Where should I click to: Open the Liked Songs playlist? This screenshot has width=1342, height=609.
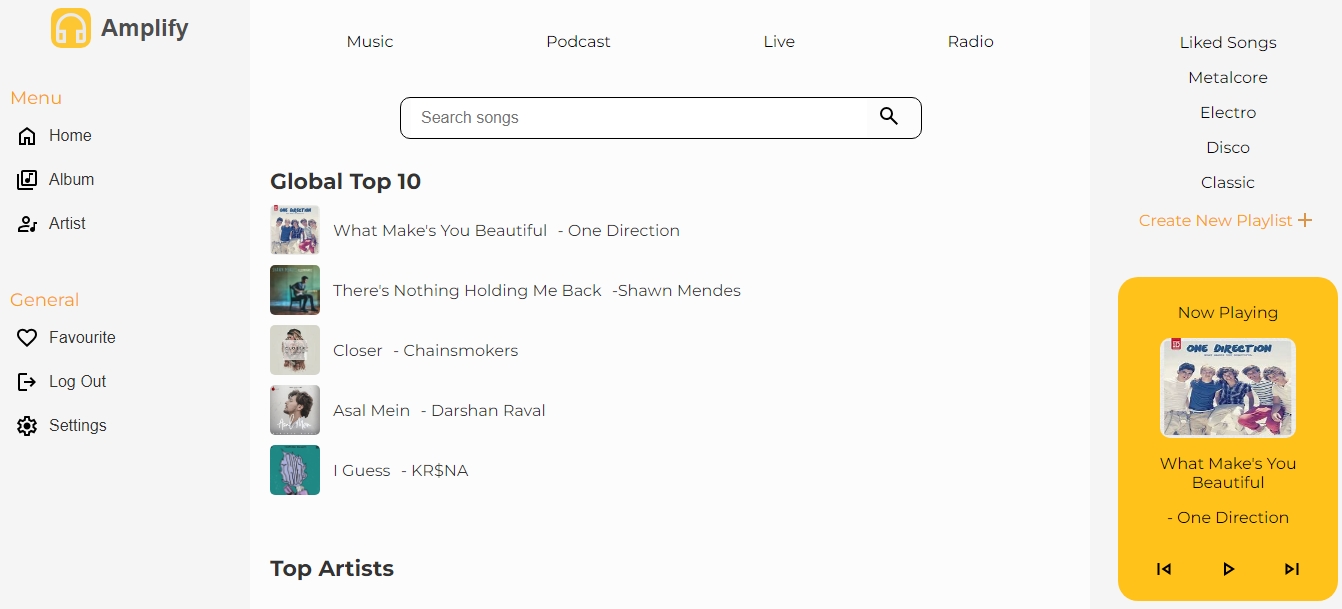[x=1228, y=43]
